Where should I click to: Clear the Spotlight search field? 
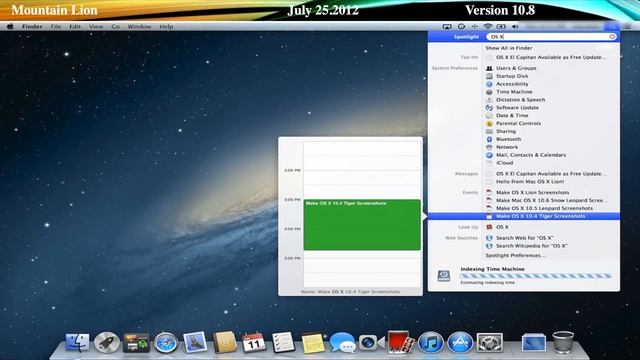point(612,37)
